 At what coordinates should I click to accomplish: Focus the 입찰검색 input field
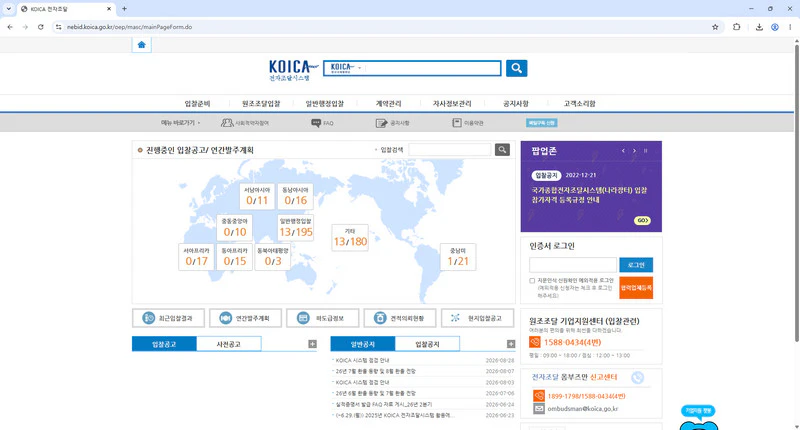449,149
